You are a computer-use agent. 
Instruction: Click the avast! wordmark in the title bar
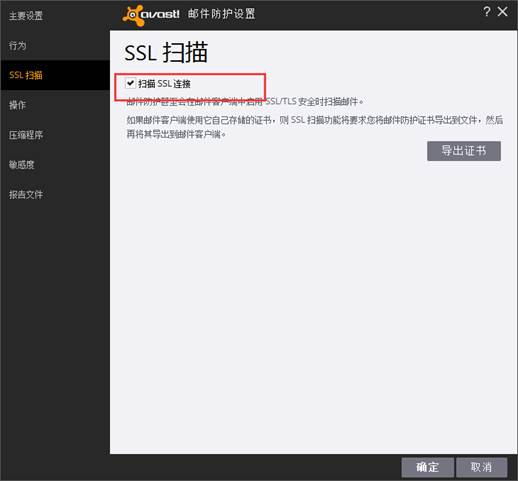[160, 14]
